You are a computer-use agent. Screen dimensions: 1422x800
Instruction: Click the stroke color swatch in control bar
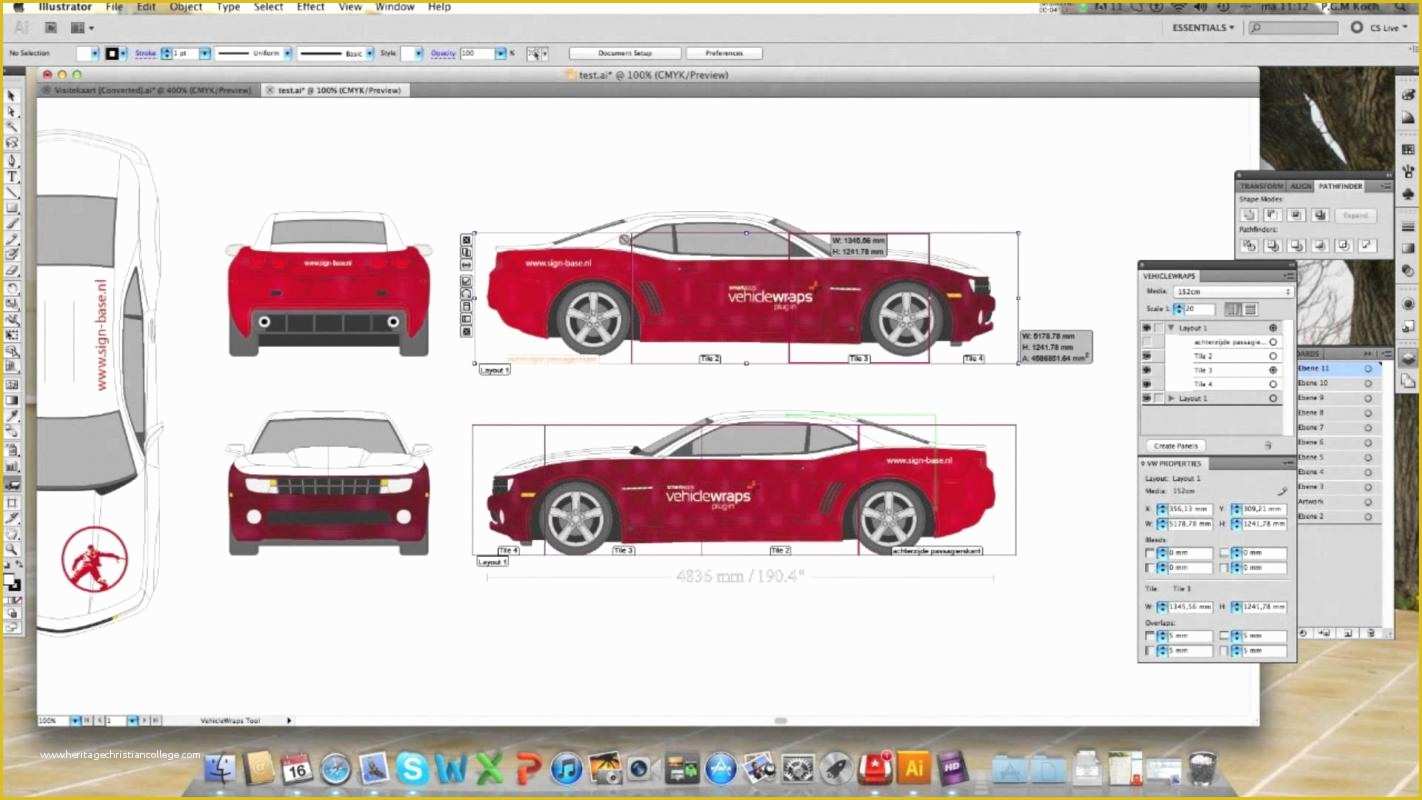tap(112, 53)
